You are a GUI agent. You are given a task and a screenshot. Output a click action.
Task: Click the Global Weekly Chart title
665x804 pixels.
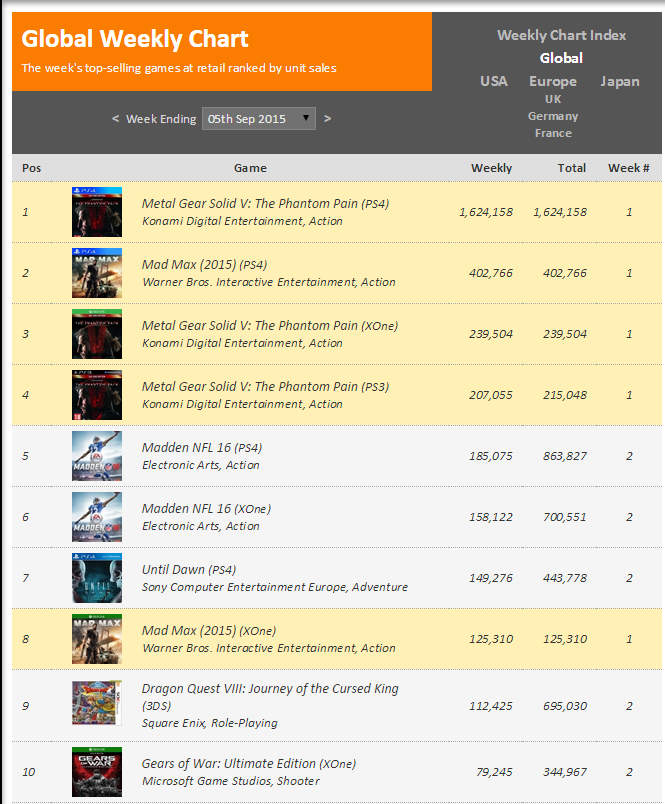pos(135,39)
